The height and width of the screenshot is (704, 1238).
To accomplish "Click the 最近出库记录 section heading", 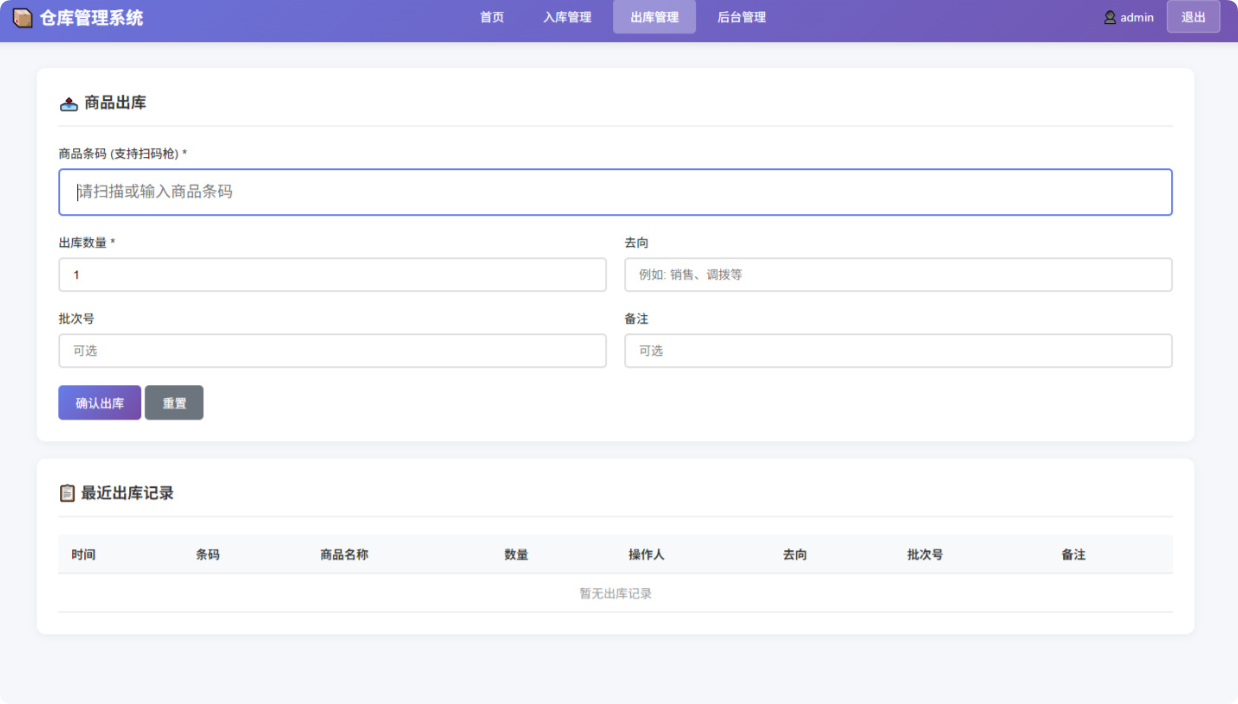I will click(127, 493).
